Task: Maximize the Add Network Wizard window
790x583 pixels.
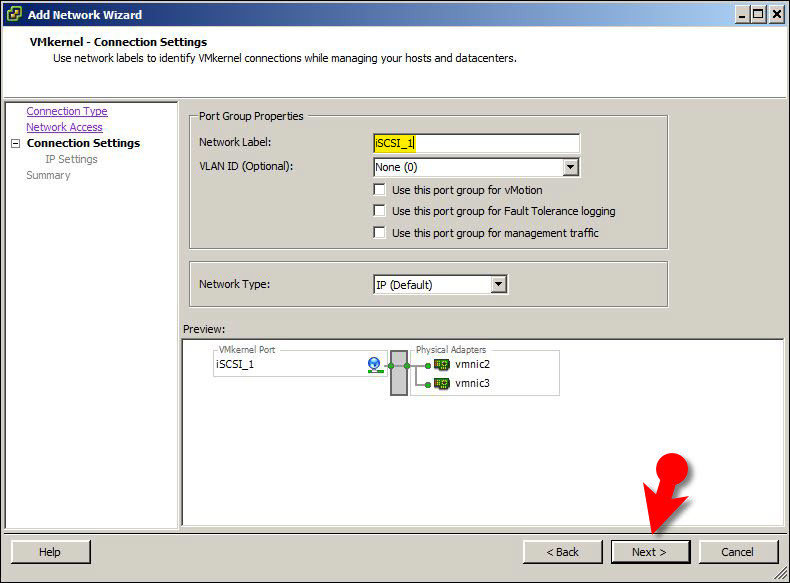Action: pyautogui.click(x=758, y=14)
